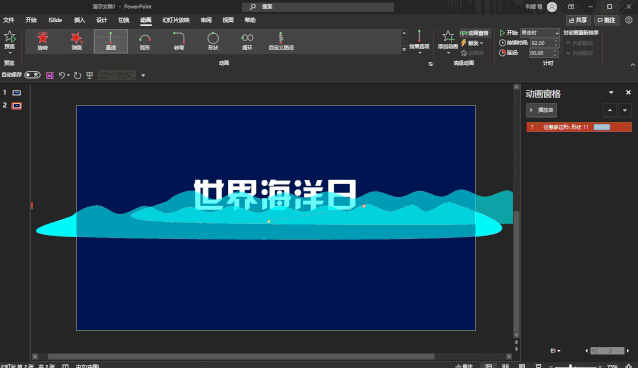Click the world ocean day title text
This screenshot has height=368, width=638.
coord(275,195)
